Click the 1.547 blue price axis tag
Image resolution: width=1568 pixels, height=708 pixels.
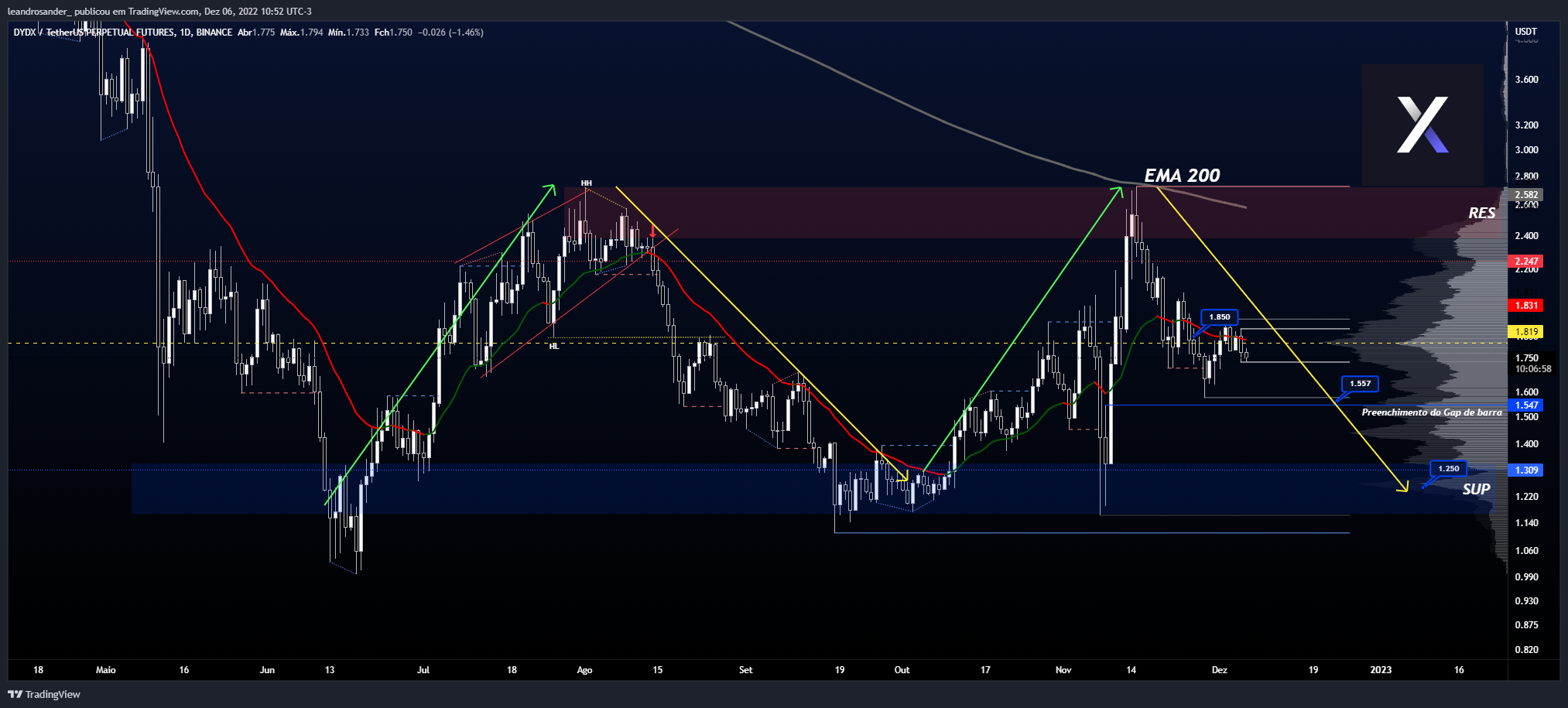1526,405
